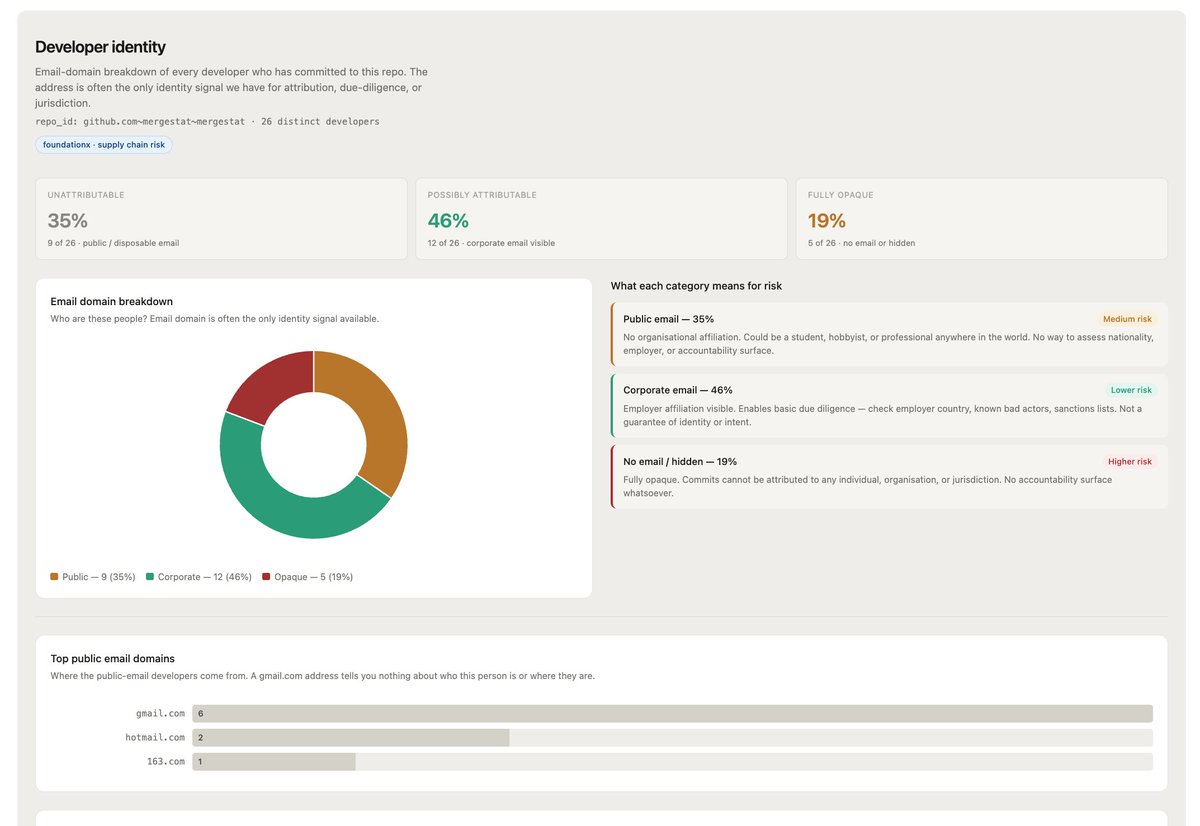
Task: Click the foundationx supply chain risk tag
Action: 104,145
